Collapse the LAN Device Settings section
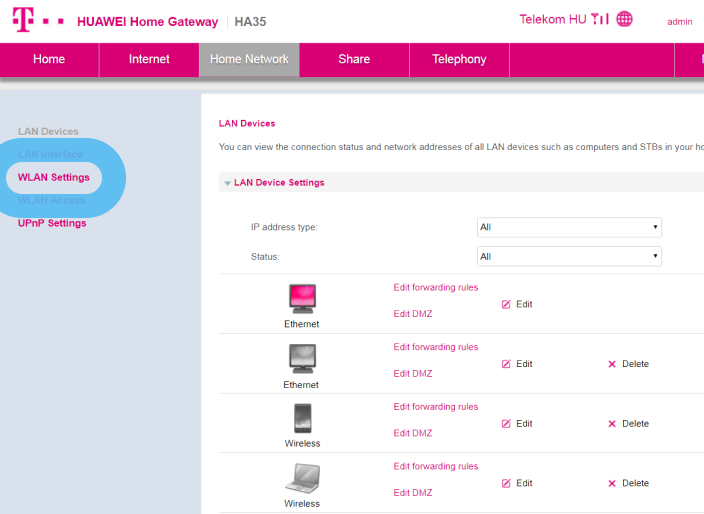The height and width of the screenshot is (514, 704). pos(273,183)
